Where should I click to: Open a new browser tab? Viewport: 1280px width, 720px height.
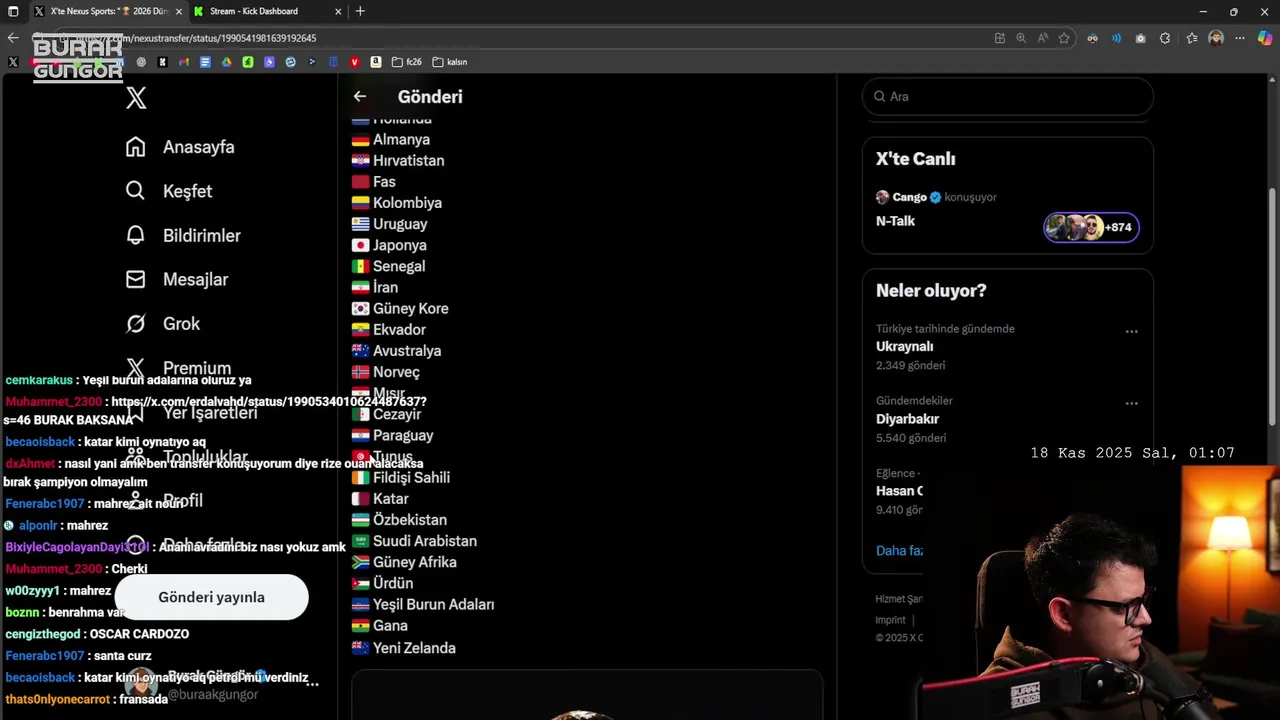[360, 11]
